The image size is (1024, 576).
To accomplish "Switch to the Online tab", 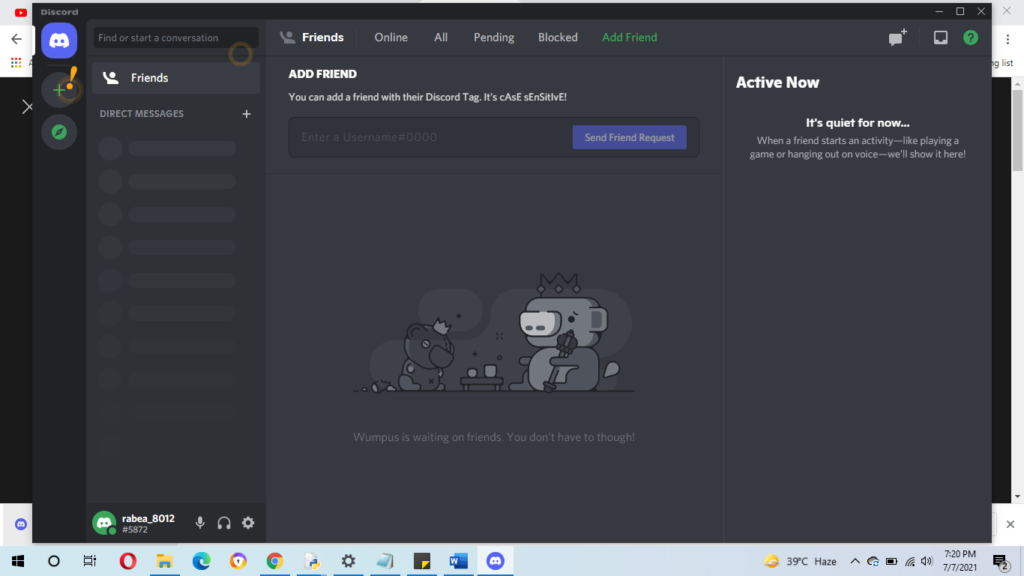I will click(391, 37).
